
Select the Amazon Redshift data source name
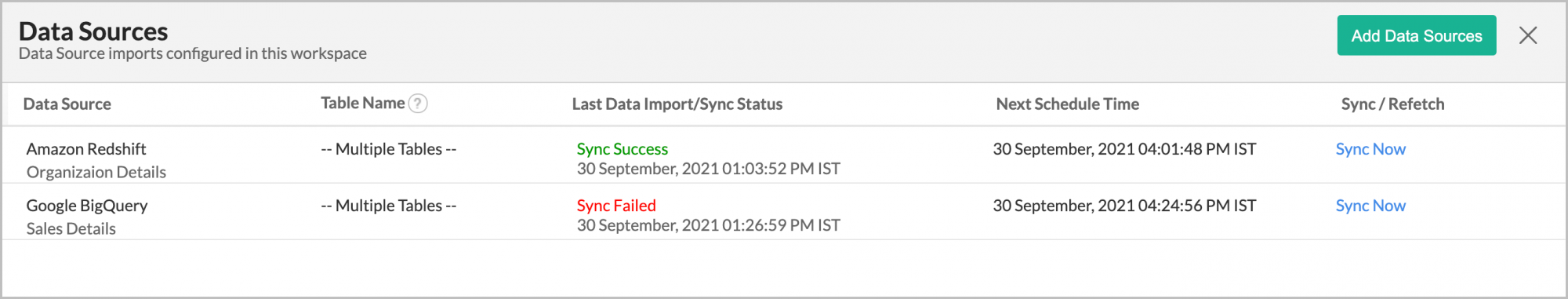86,149
